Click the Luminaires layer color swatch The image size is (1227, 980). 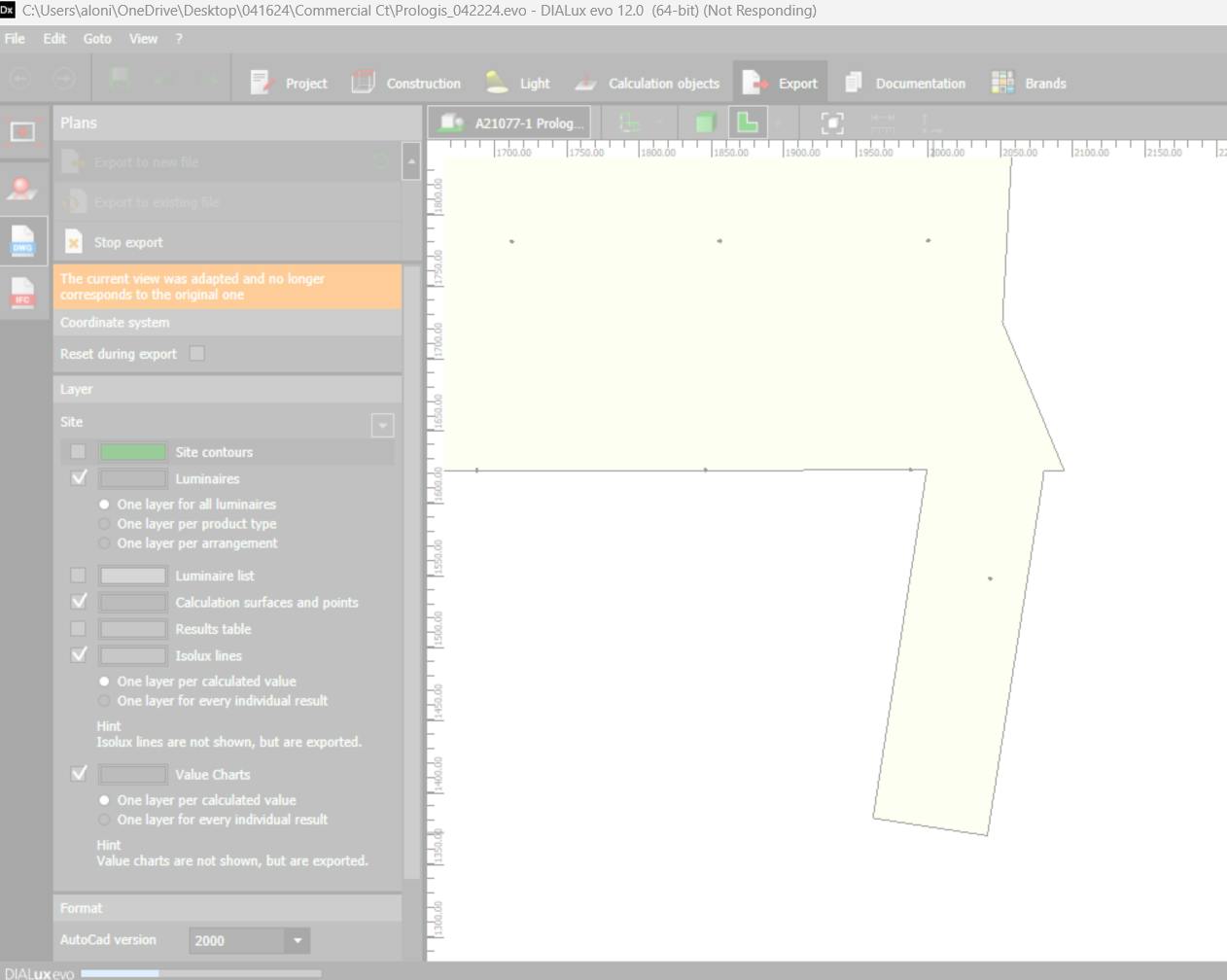[x=133, y=478]
